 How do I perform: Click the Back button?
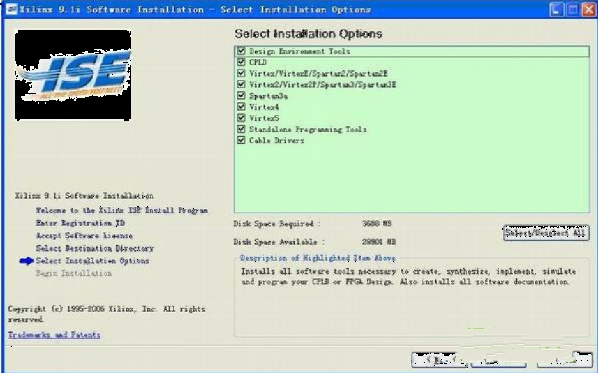439,360
